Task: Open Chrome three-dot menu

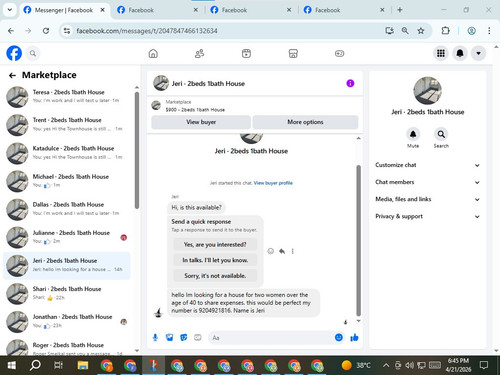Action: pos(489,31)
